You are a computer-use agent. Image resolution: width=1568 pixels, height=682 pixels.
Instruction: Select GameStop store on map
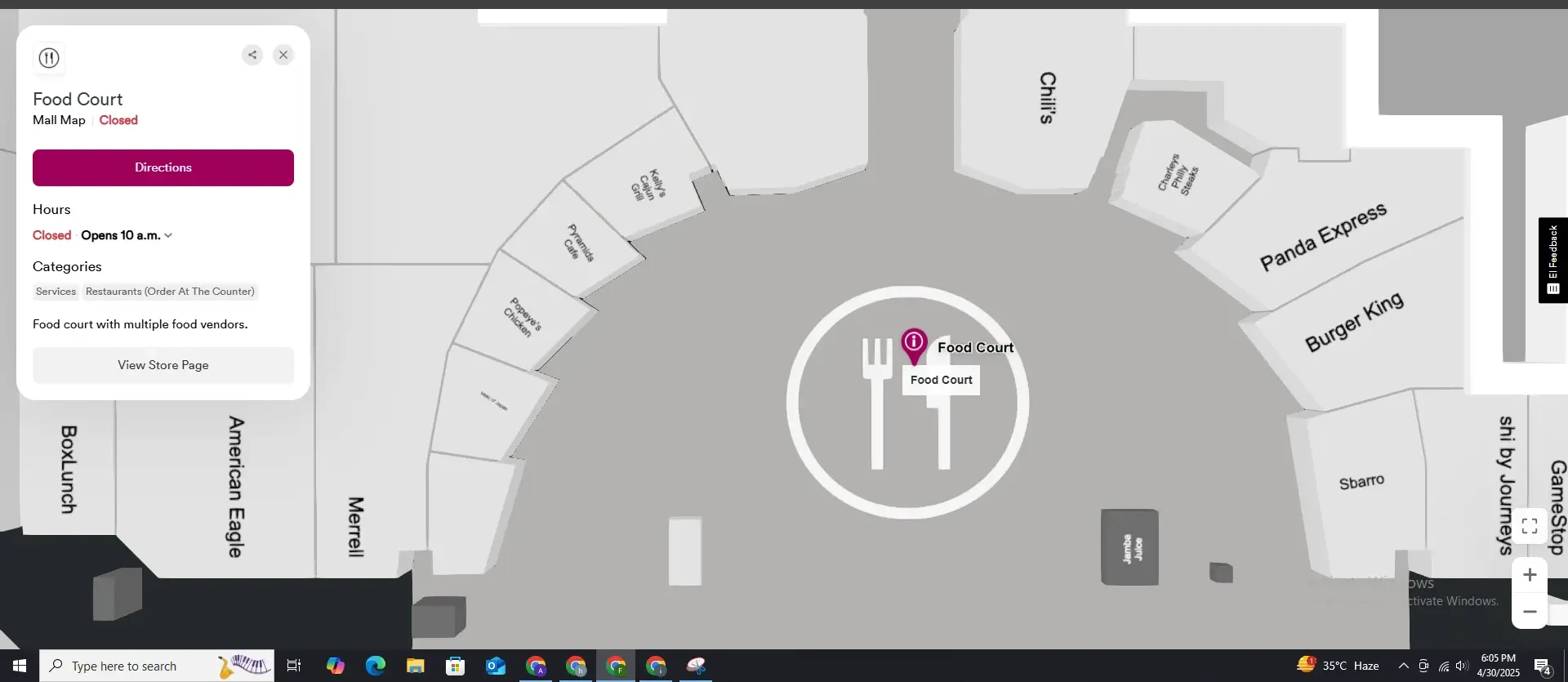1558,506
